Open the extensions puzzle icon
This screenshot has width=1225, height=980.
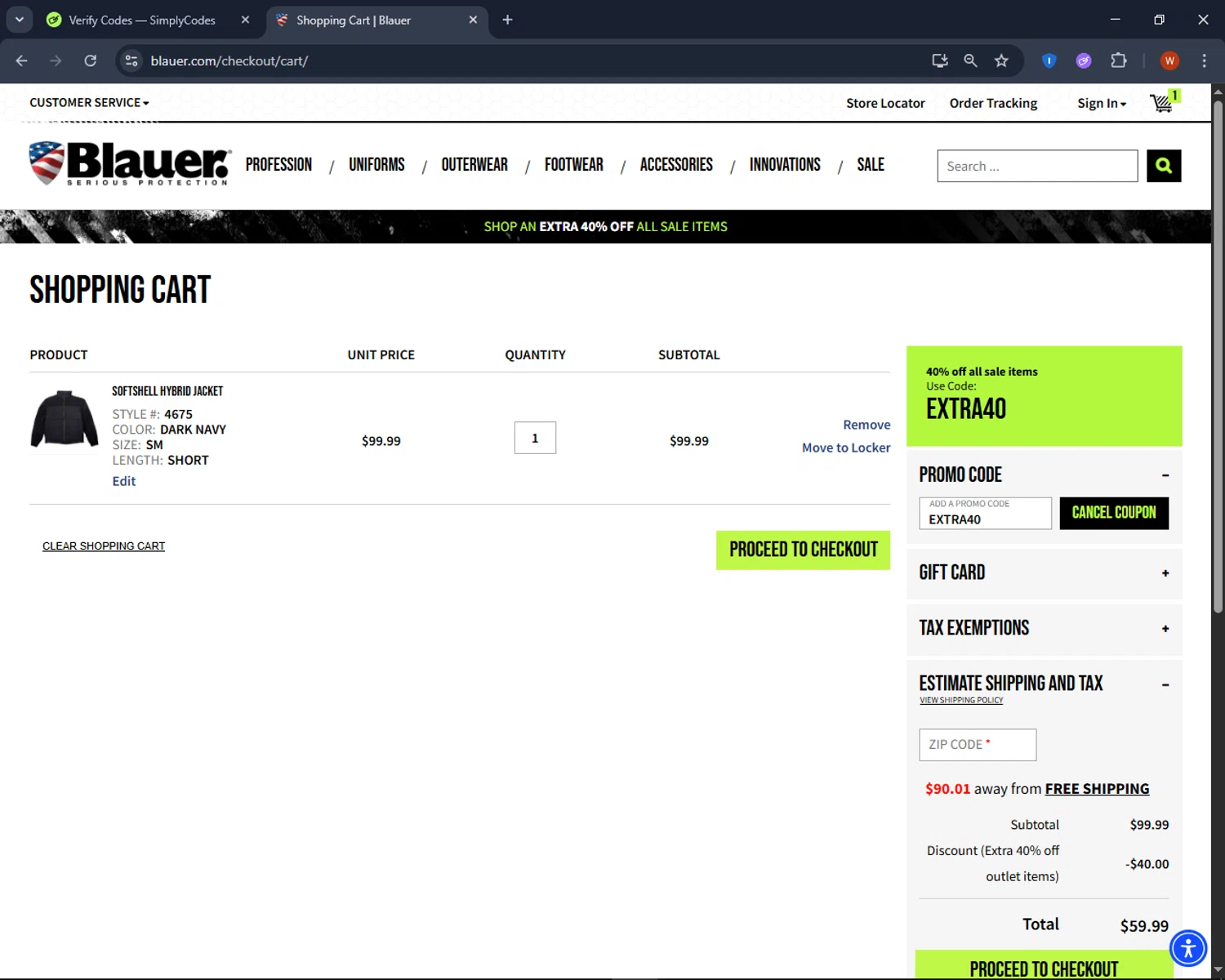(1119, 60)
